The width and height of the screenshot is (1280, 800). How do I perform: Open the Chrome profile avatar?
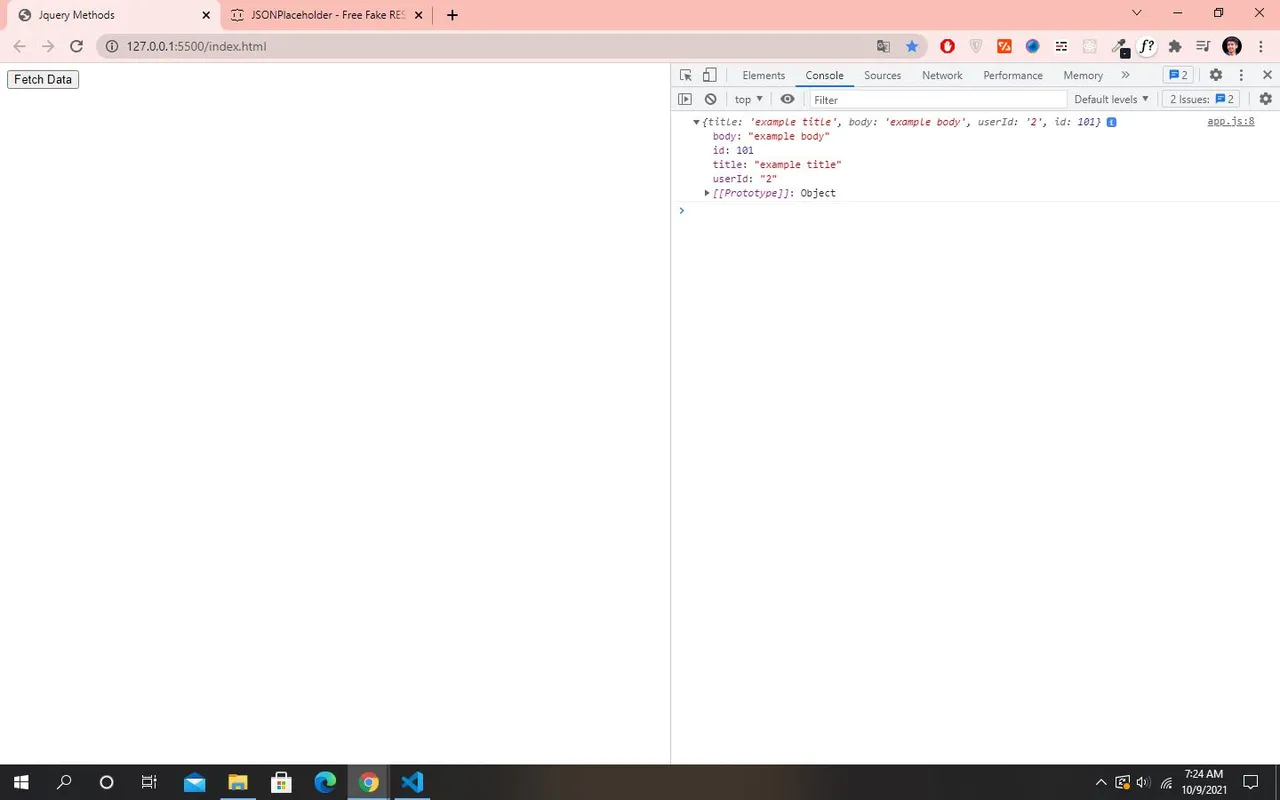tap(1232, 46)
